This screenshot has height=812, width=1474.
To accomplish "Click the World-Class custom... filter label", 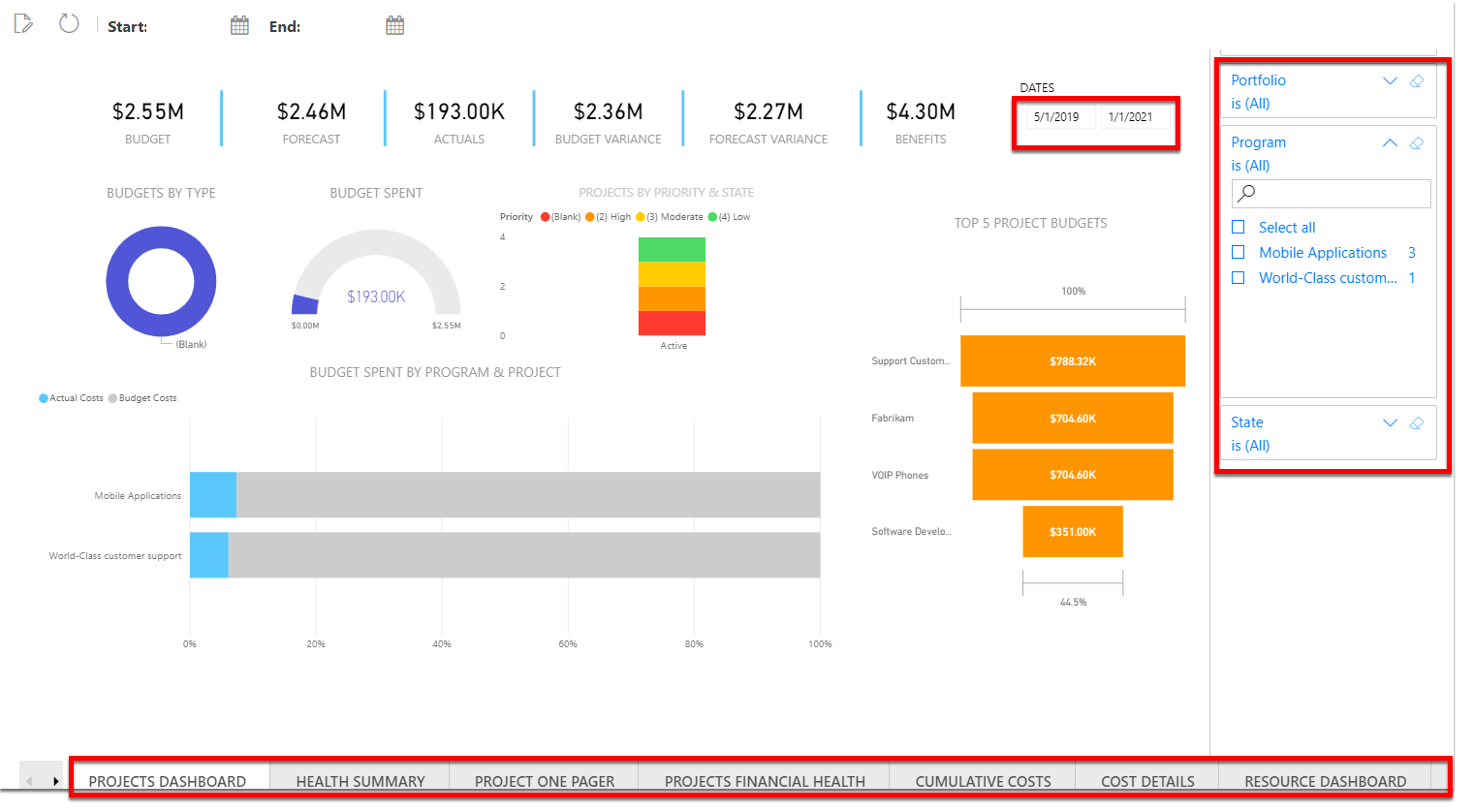I will point(1328,277).
